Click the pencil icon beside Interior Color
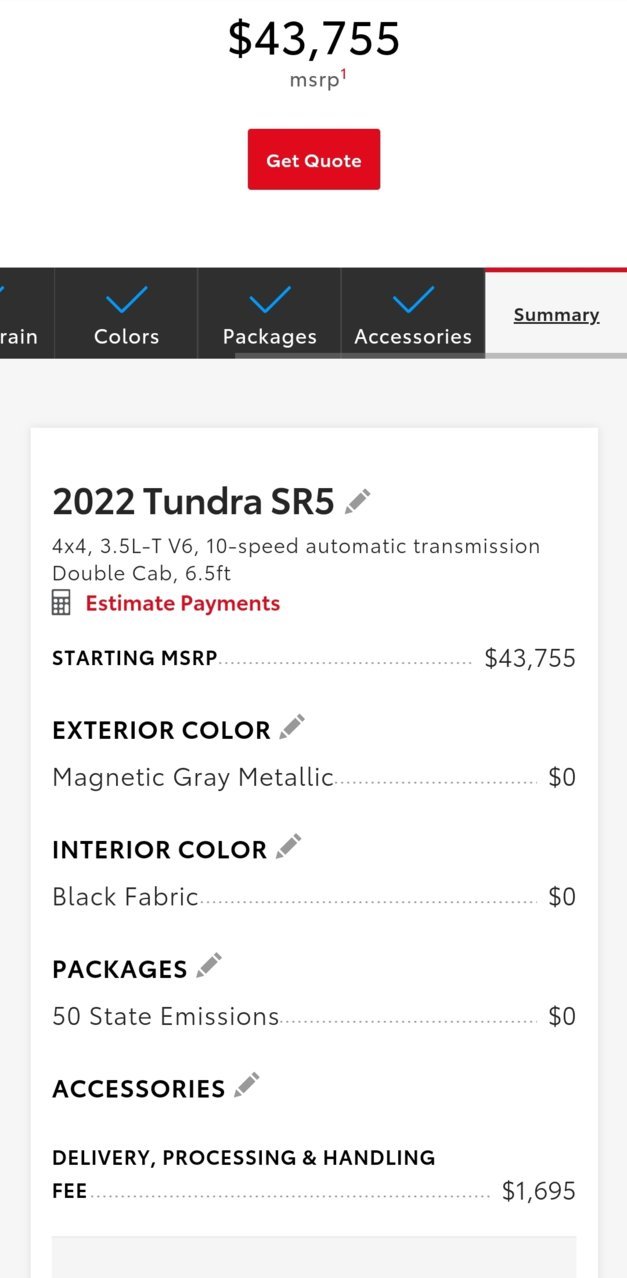Screen dimensions: 627x1278 tap(288, 848)
